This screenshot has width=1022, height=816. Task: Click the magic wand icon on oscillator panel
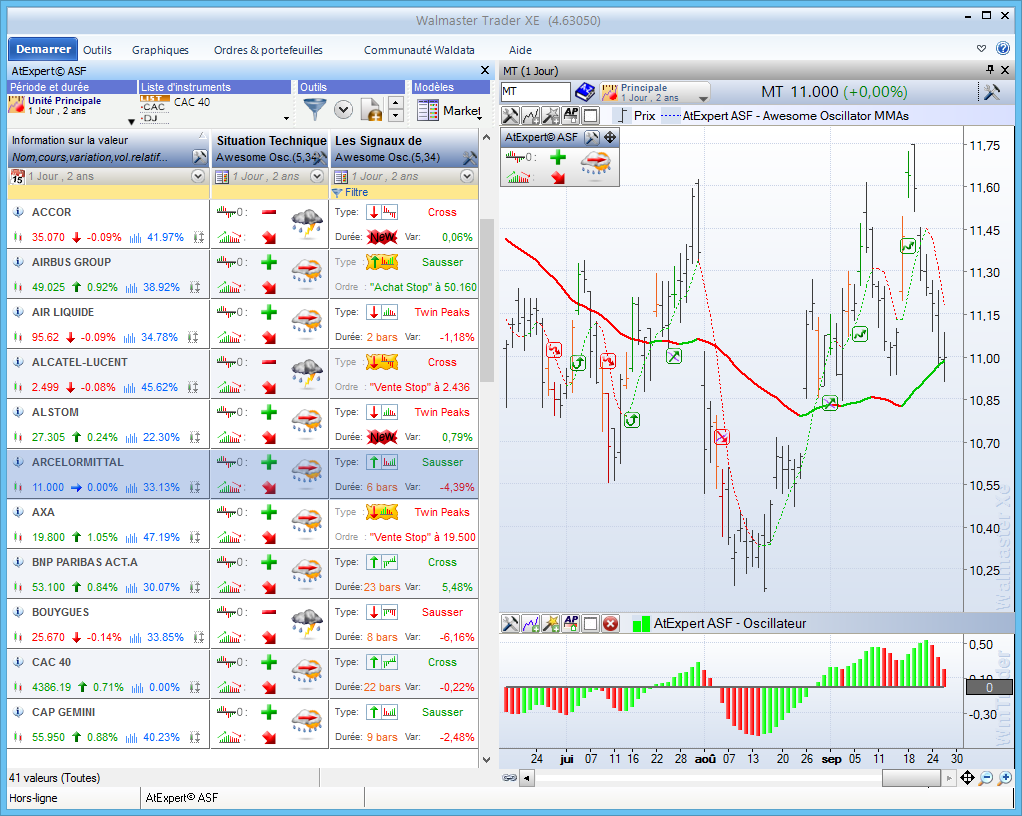click(551, 624)
